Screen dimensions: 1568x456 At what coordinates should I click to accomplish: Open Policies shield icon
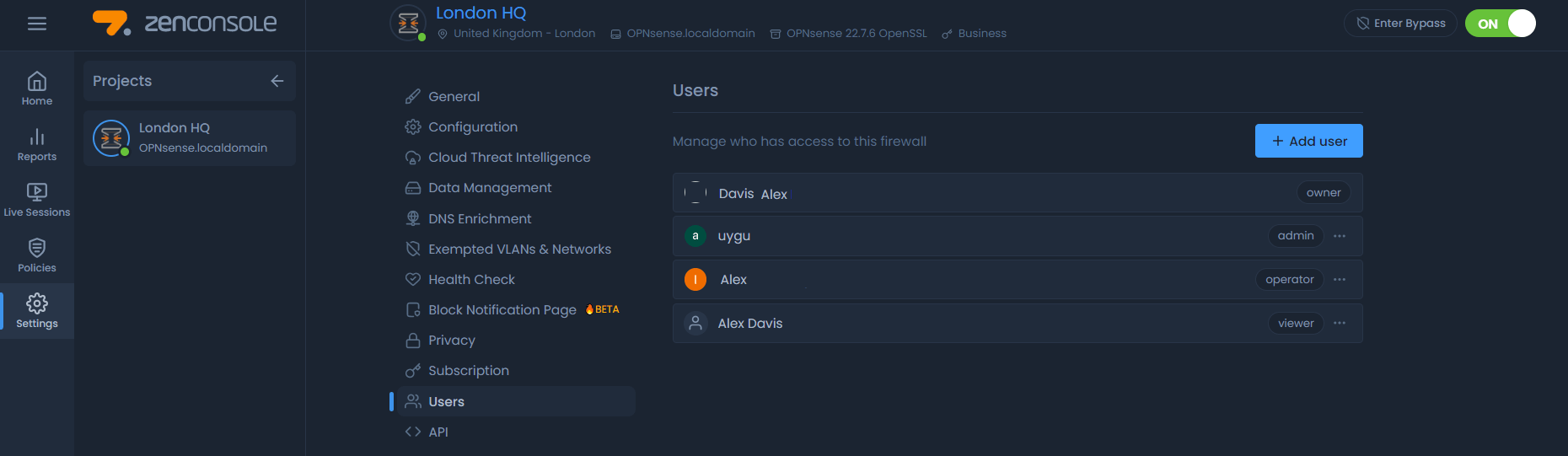37,255
